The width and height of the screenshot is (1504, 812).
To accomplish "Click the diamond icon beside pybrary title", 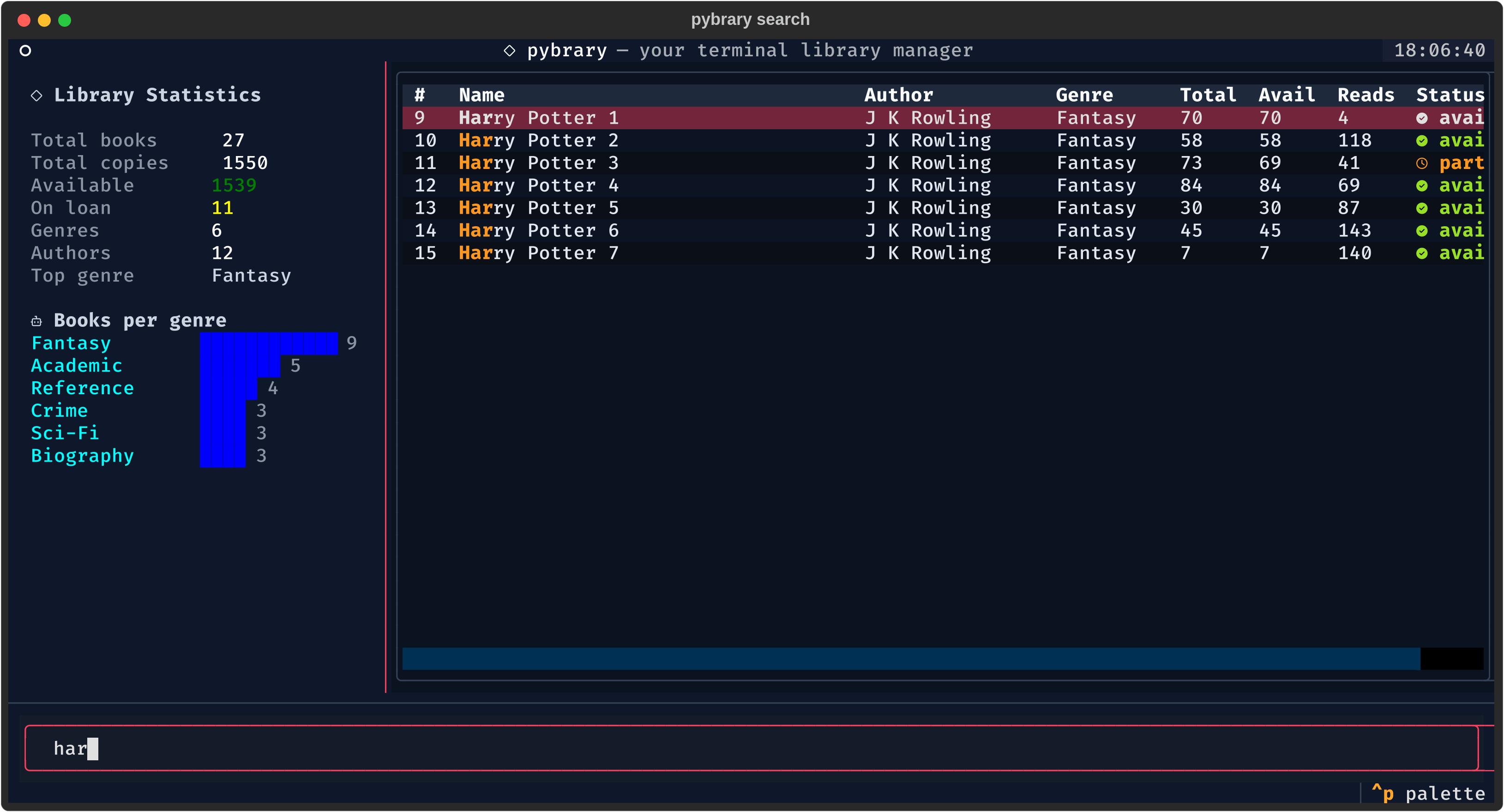I will click(509, 51).
